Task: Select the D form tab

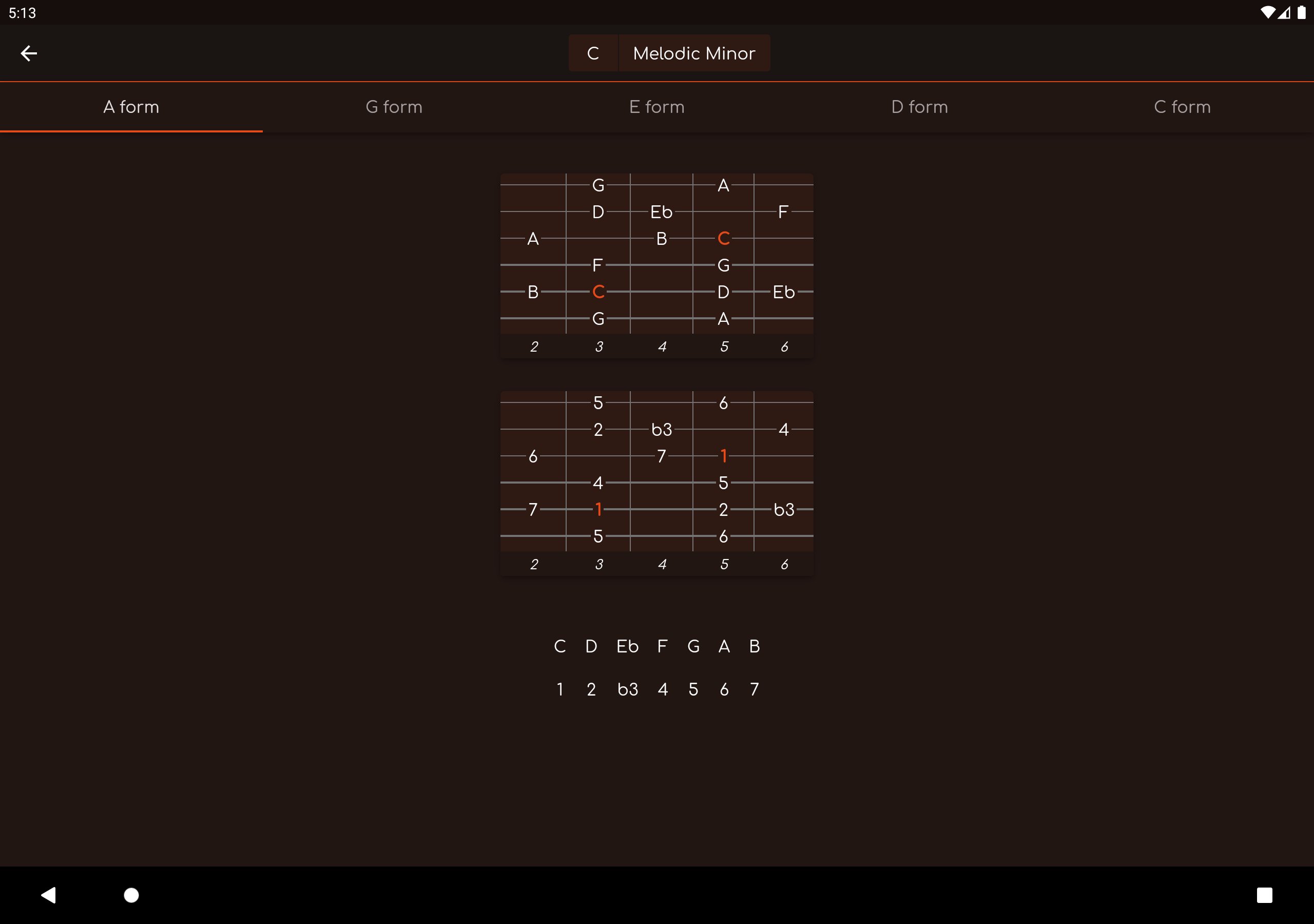Action: pos(919,107)
